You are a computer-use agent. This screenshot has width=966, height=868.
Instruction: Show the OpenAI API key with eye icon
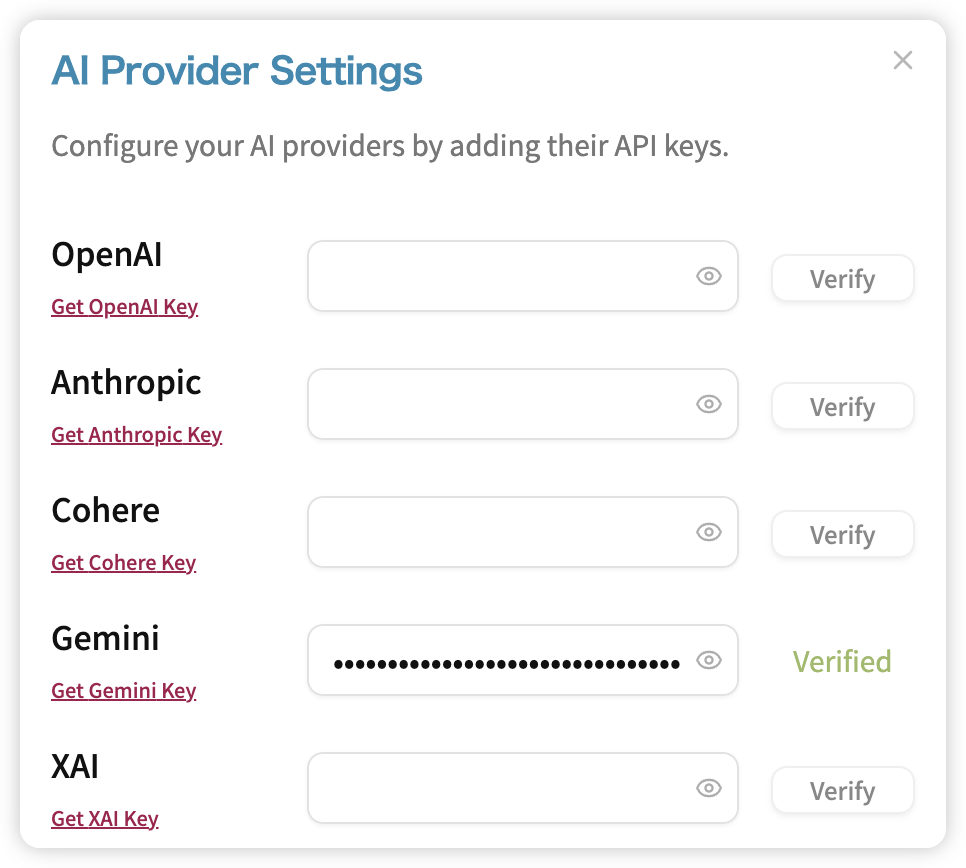click(x=708, y=276)
